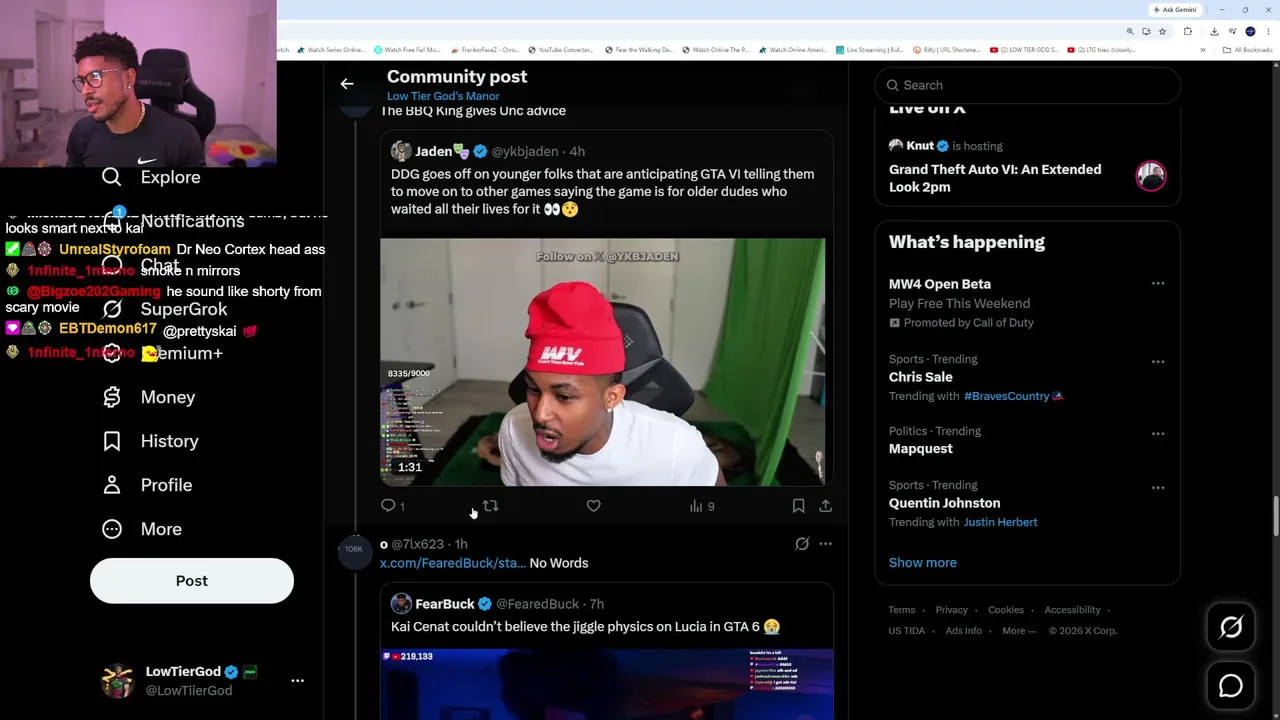Screen dimensions: 1280x720
Task: Click the Money dollar-sign icon
Action: pyautogui.click(x=111, y=397)
